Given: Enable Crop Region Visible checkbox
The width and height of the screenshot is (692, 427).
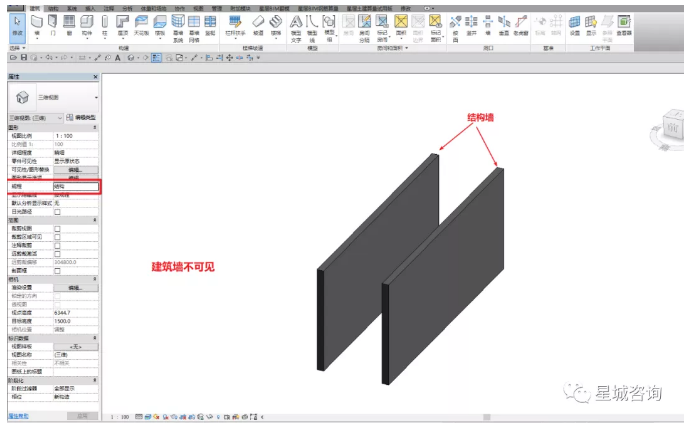Looking at the screenshot, I should click(57, 237).
